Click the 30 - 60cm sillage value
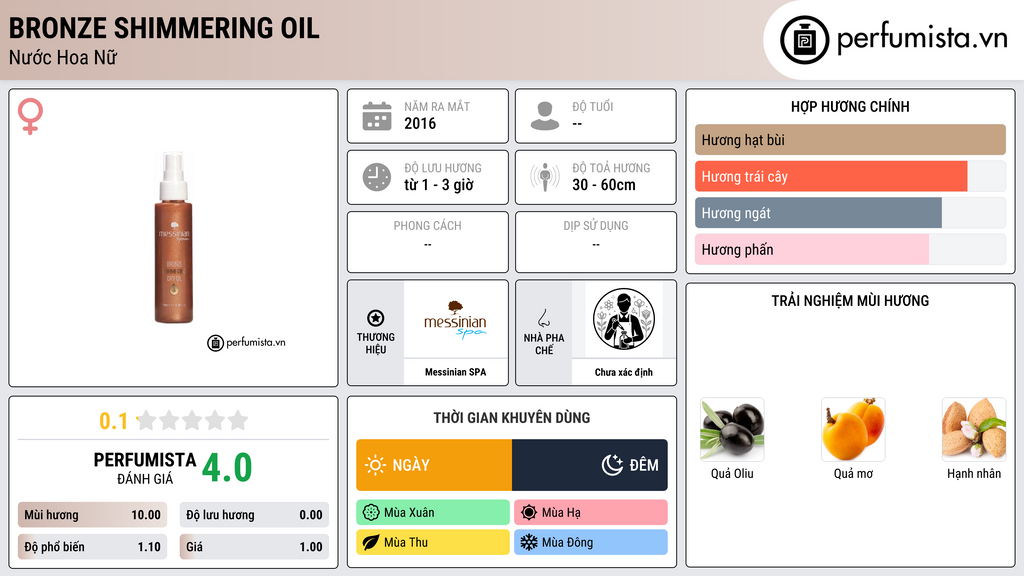Viewport: 1024px width, 576px height. pyautogui.click(x=604, y=185)
